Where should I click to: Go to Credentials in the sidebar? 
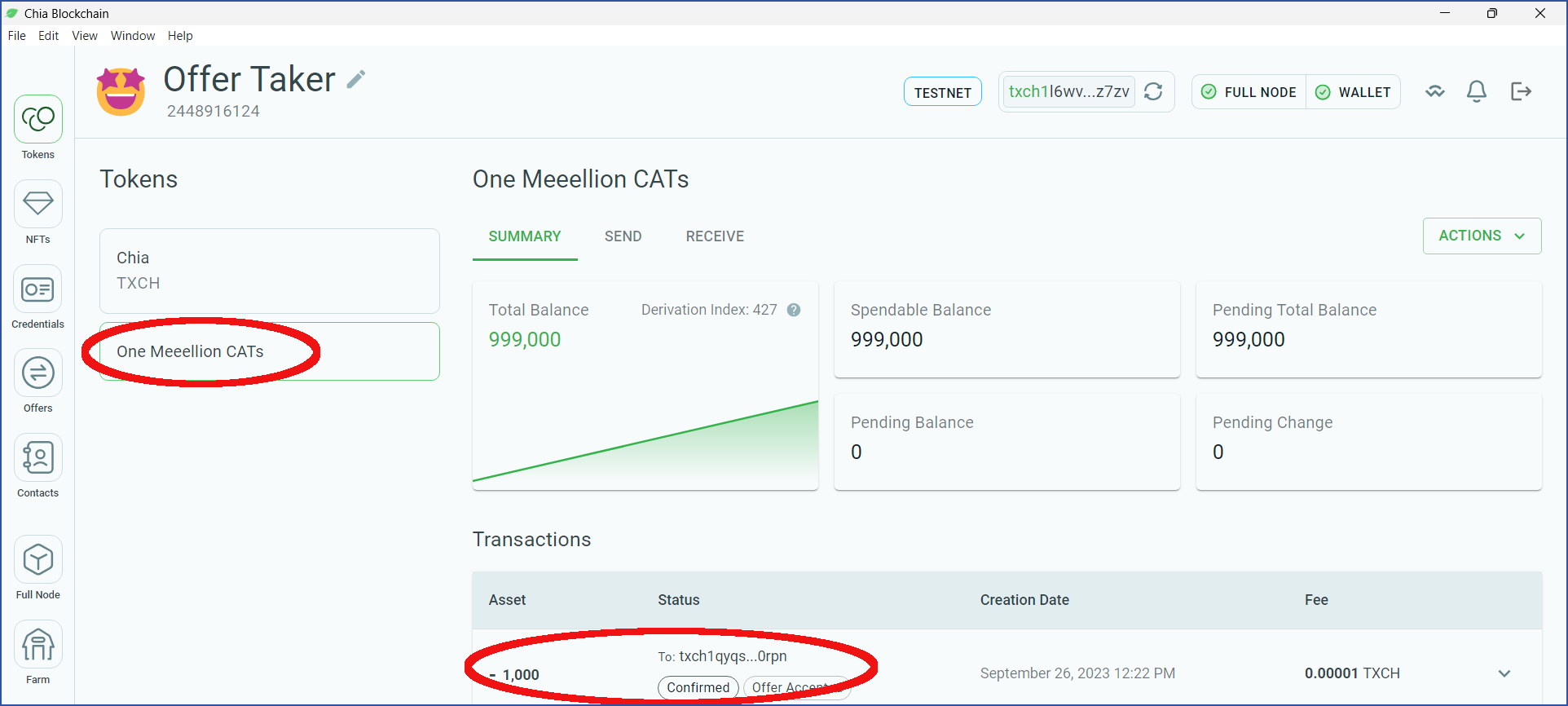pos(38,289)
